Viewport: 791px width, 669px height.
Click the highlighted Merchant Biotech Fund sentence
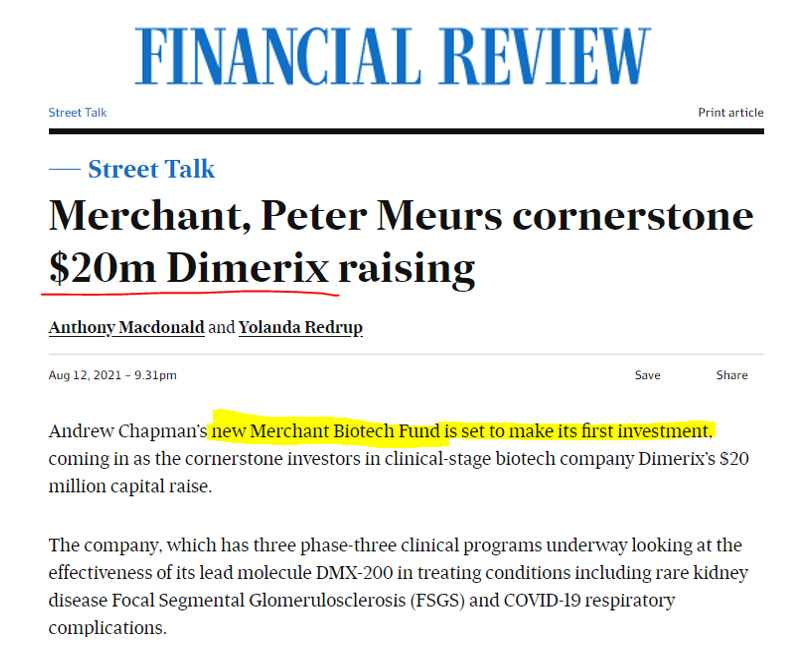(462, 431)
